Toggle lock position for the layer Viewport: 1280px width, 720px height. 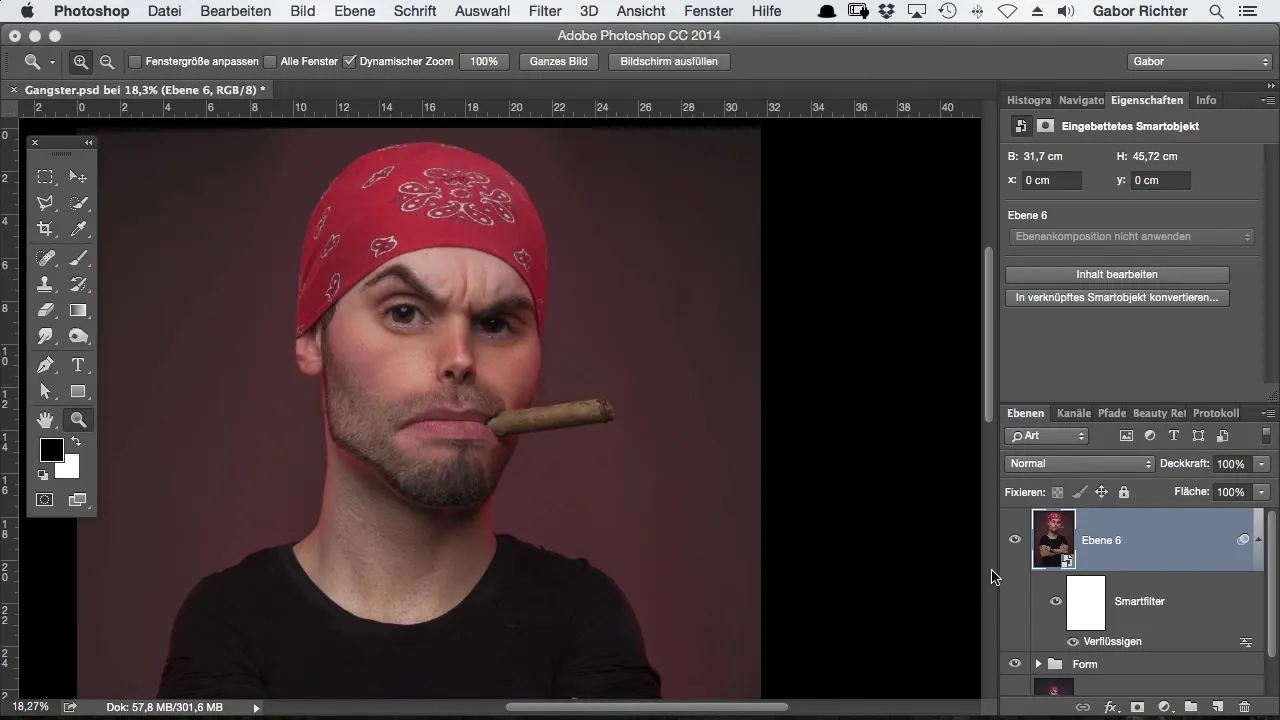click(1101, 492)
